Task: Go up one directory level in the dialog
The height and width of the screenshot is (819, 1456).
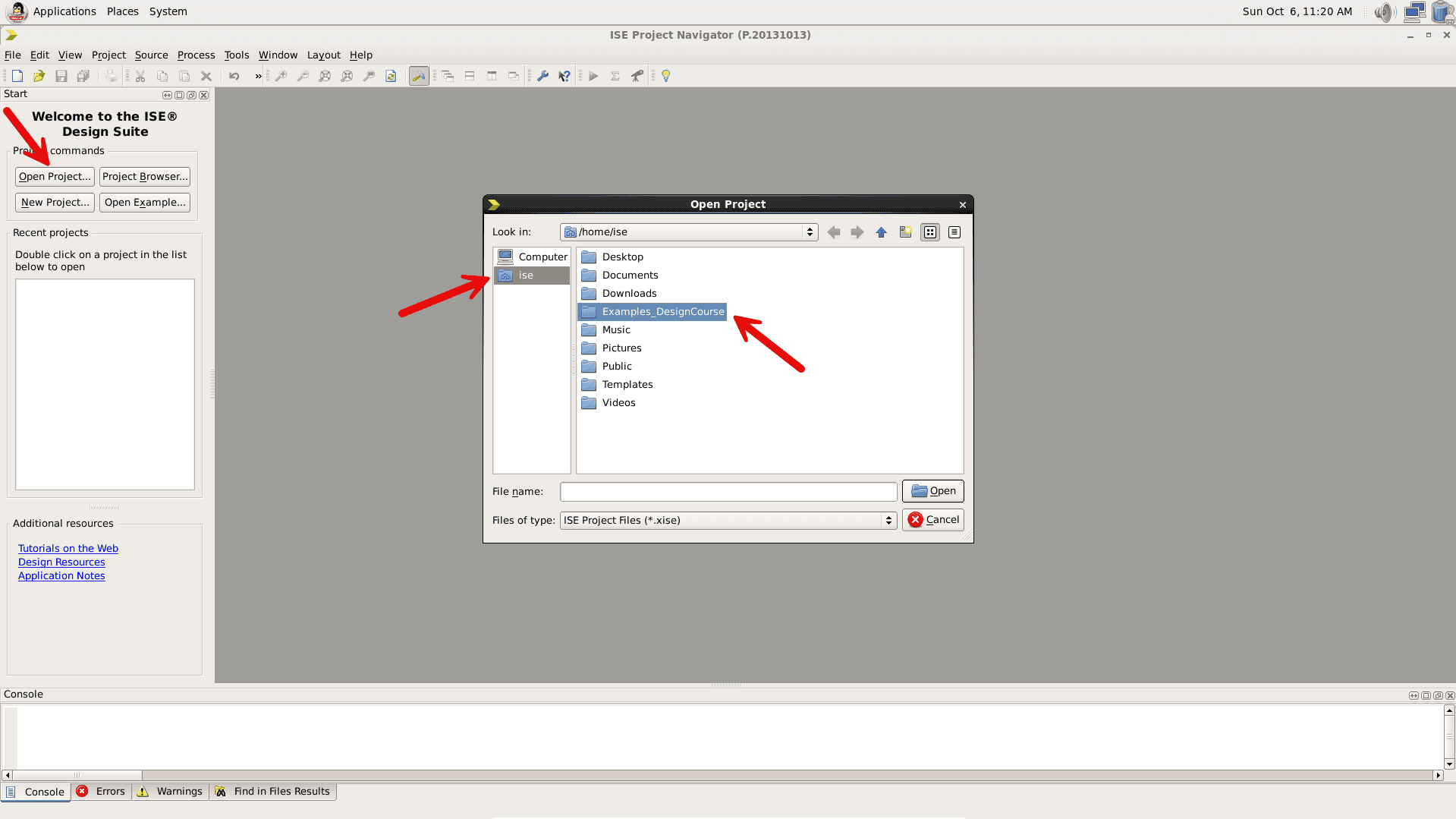Action: click(x=881, y=232)
